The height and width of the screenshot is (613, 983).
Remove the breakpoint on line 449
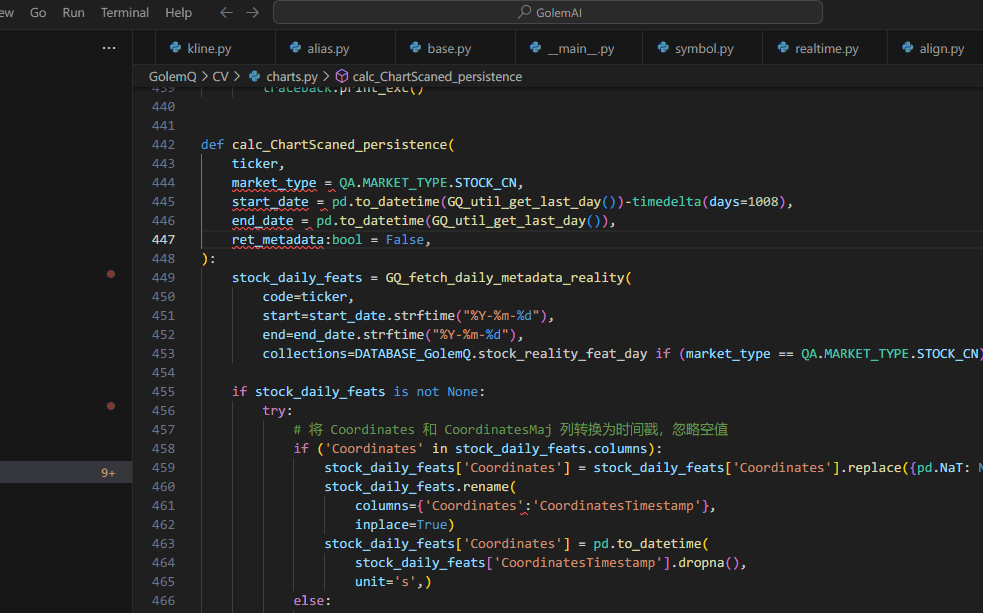coord(111,273)
